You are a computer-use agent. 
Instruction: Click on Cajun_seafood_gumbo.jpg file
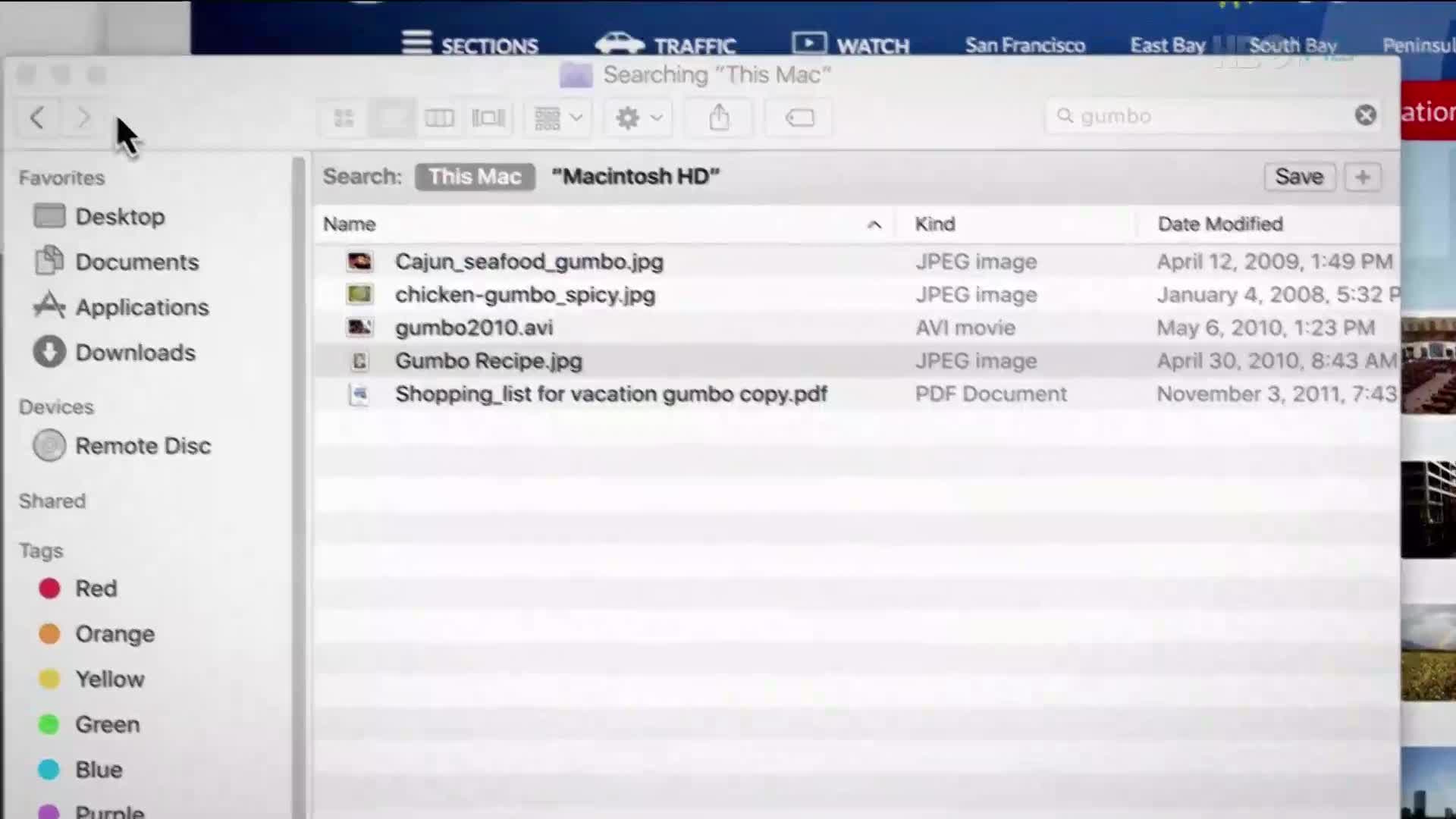coord(528,261)
